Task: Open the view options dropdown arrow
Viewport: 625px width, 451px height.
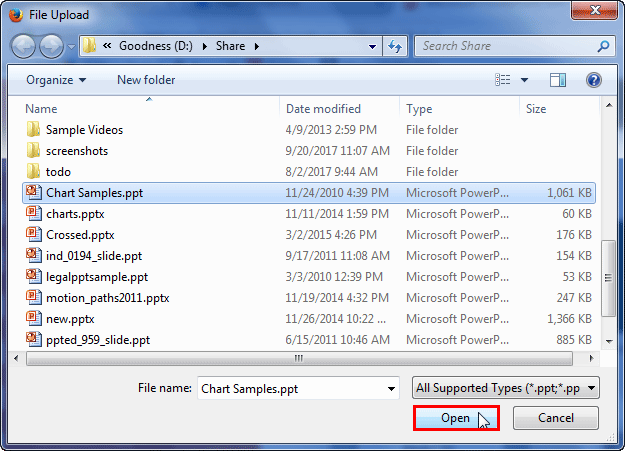Action: pyautogui.click(x=525, y=80)
